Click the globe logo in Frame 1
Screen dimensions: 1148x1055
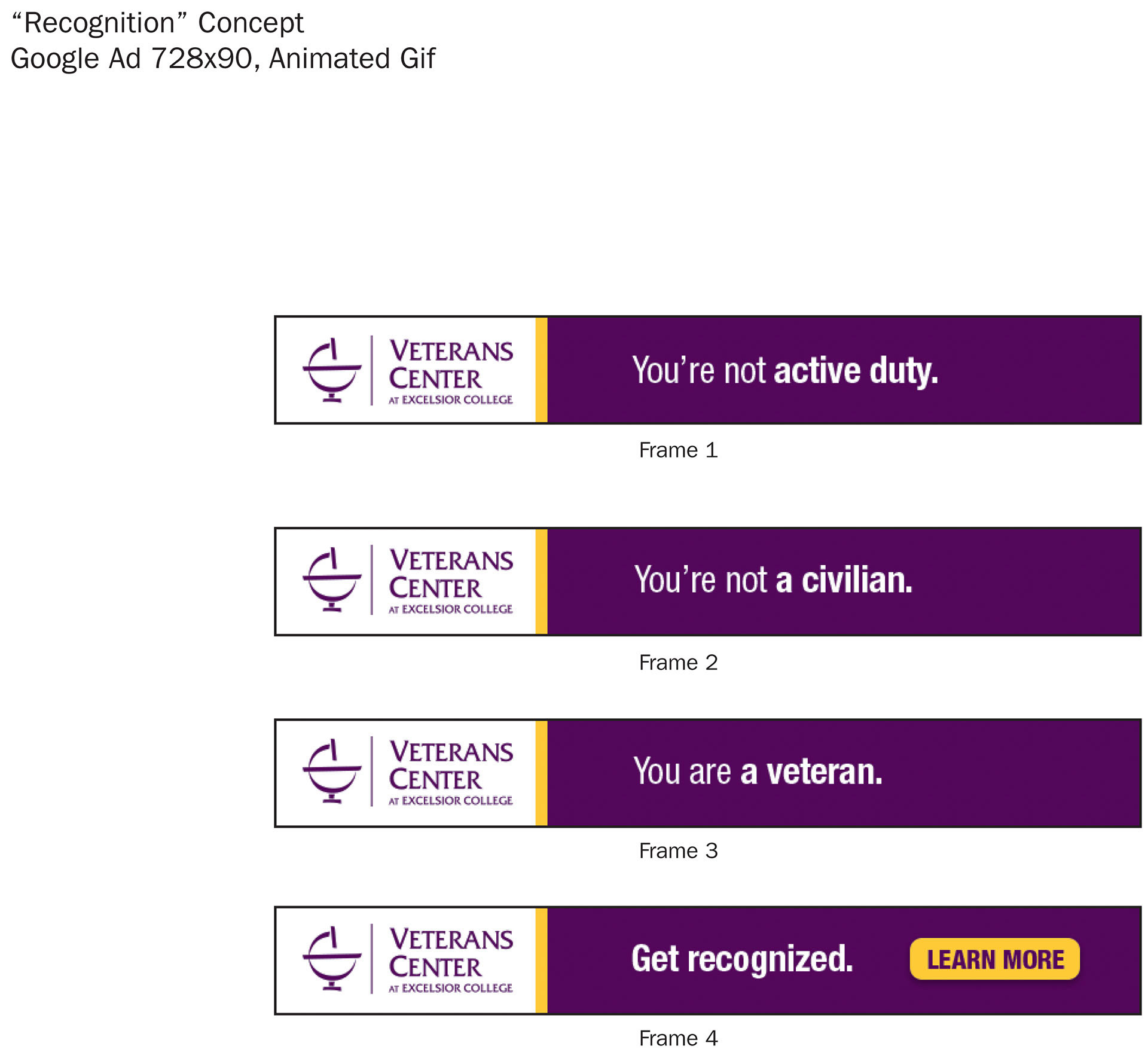(x=332, y=370)
